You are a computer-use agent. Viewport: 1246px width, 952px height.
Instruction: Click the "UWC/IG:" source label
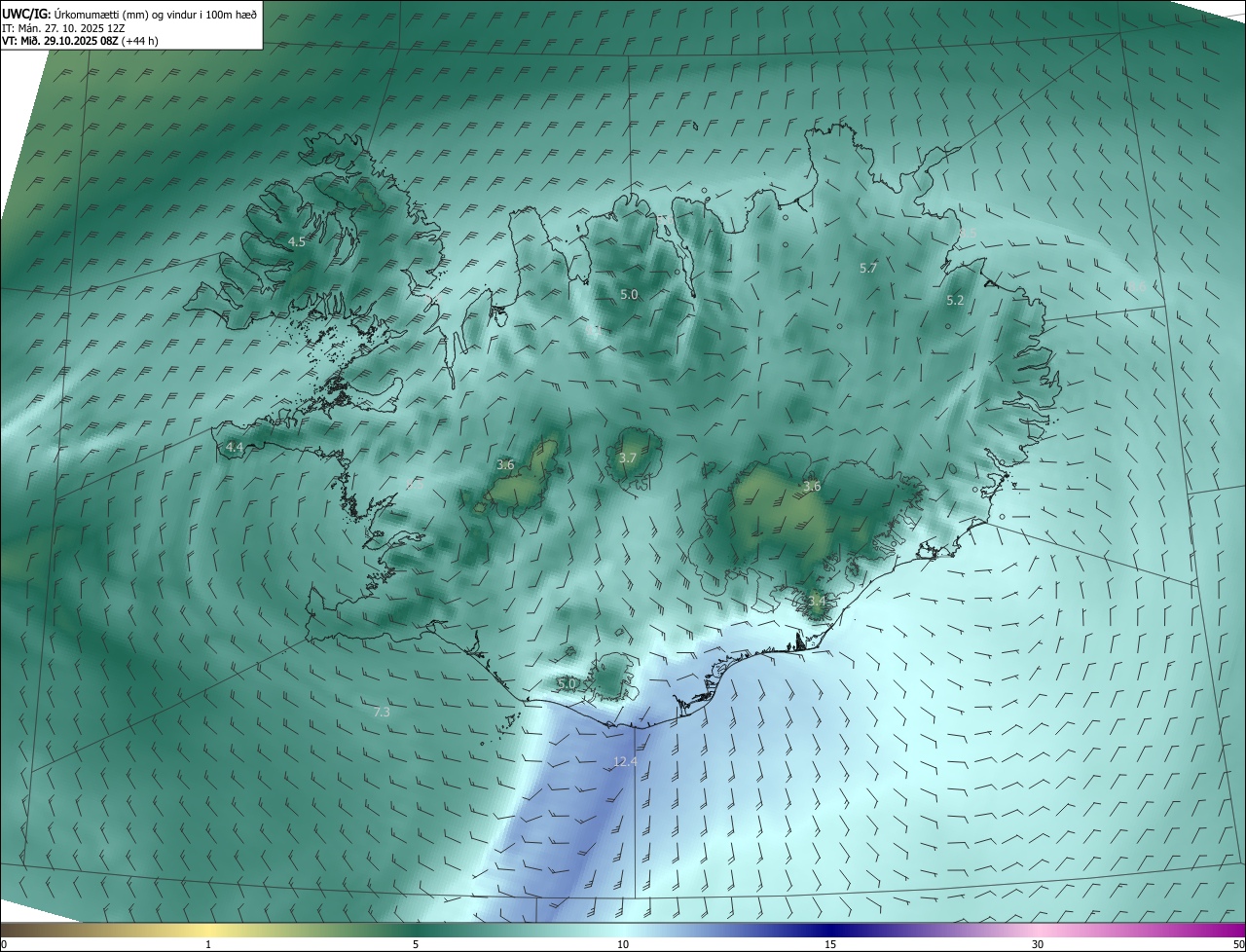tap(27, 14)
